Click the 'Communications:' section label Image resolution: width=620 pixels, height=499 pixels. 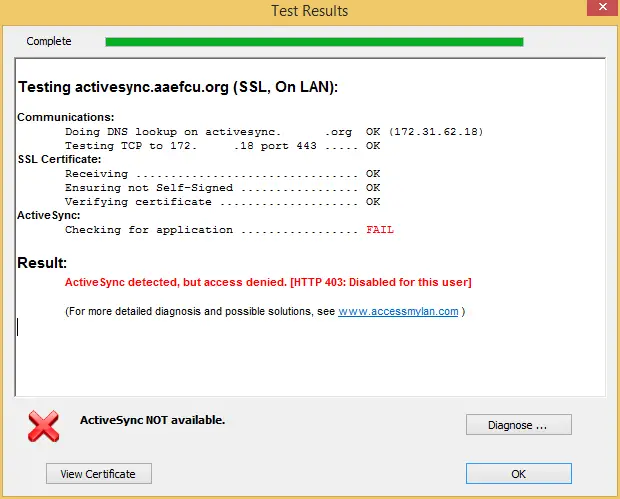[66, 117]
